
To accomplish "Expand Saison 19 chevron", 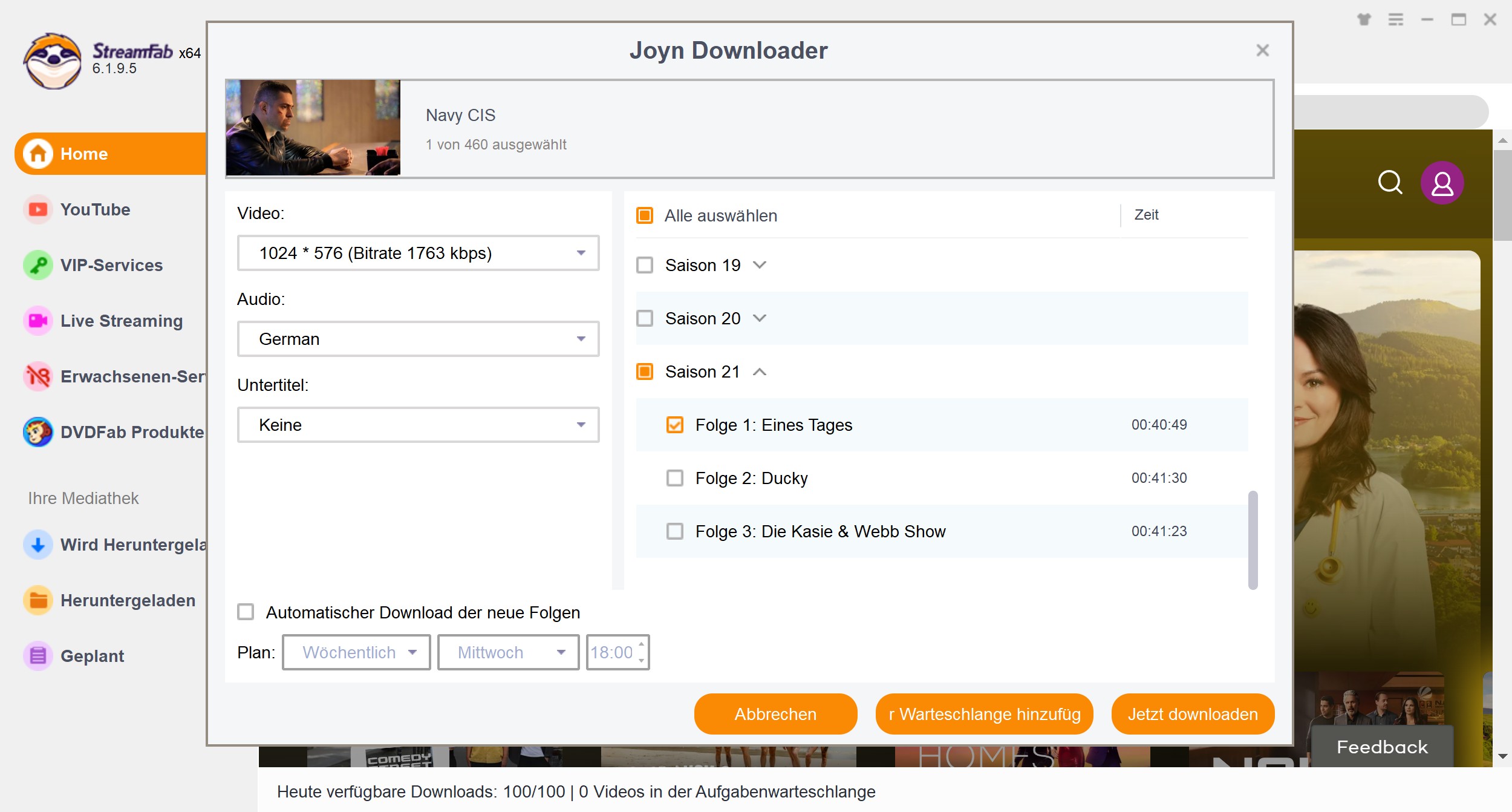I will pyautogui.click(x=760, y=265).
